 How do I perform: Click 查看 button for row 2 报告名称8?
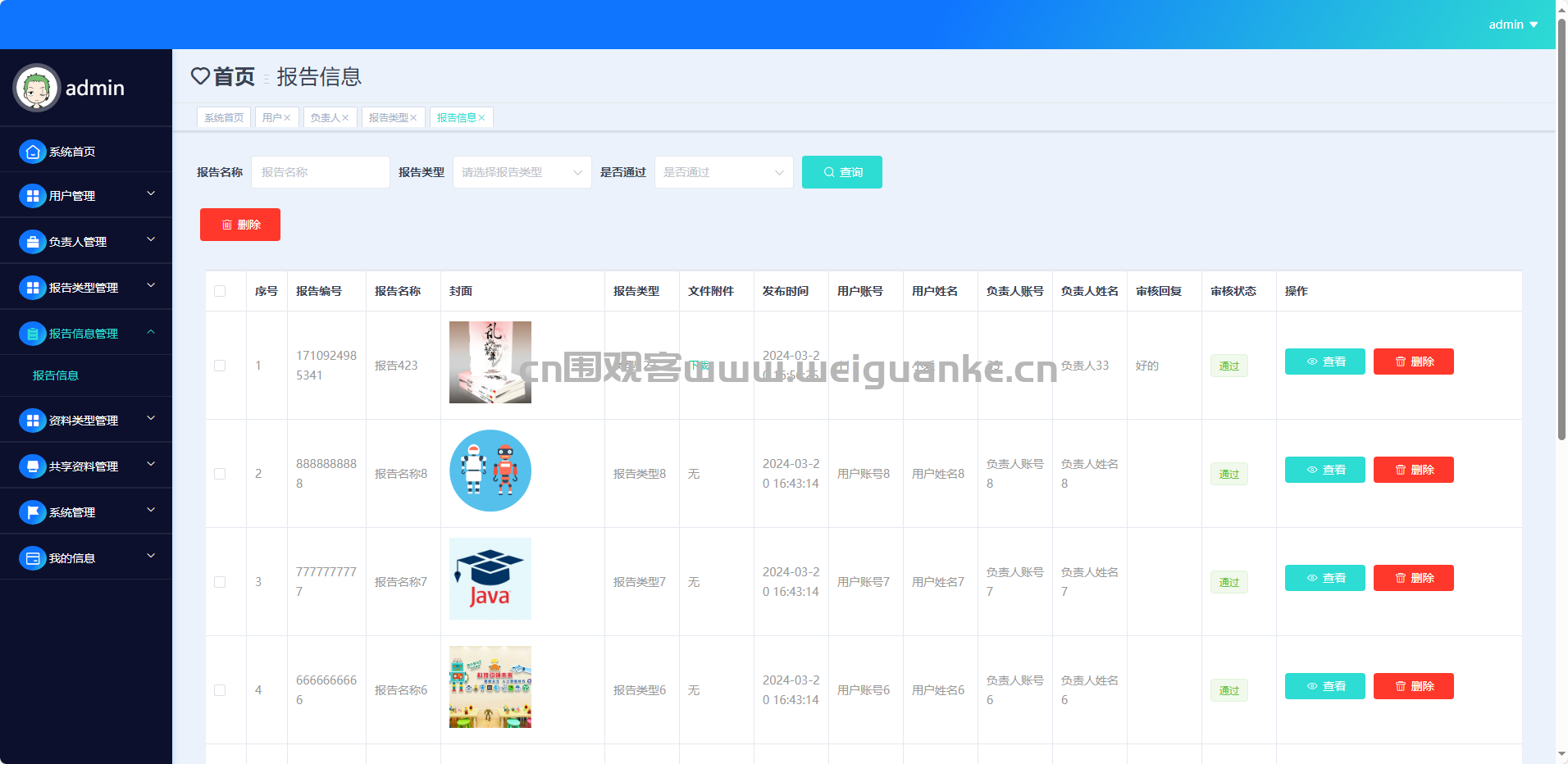[1324, 470]
